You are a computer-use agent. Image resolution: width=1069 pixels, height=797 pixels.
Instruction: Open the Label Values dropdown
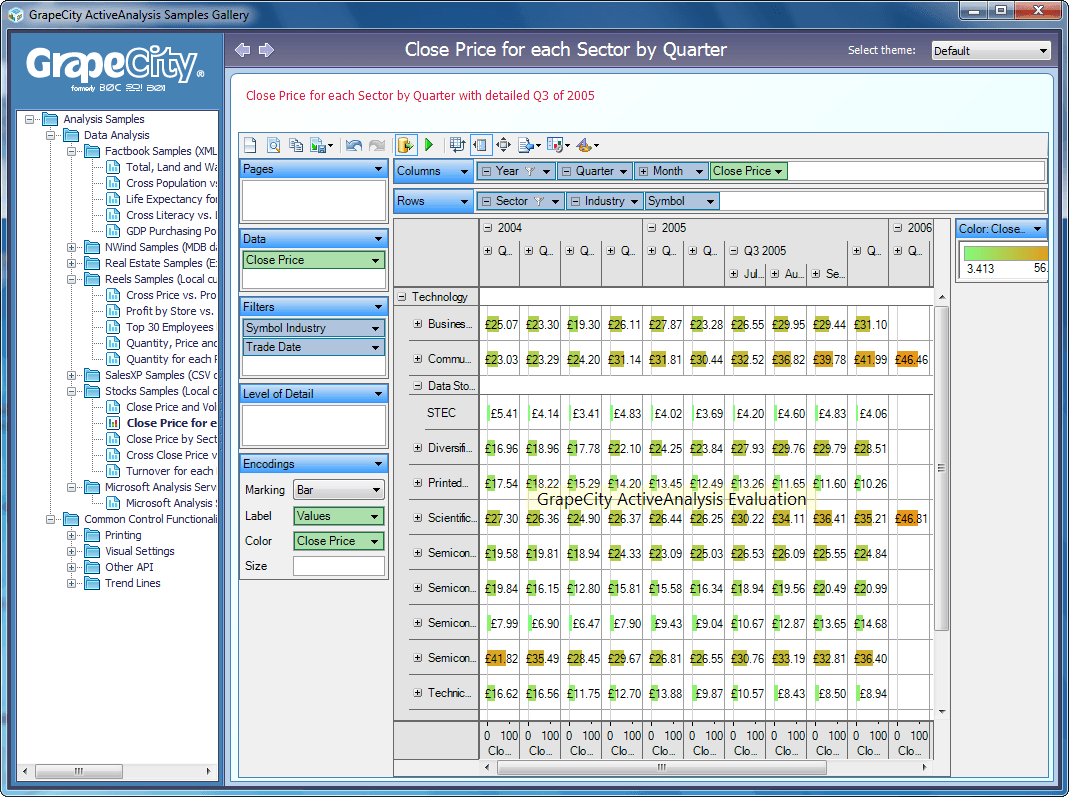(x=339, y=516)
